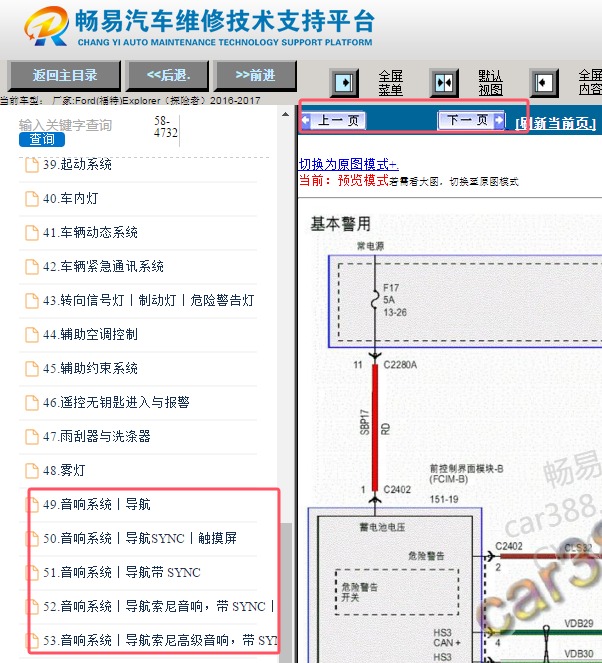Switch to original image mode link
The width and height of the screenshot is (602, 663).
tap(348, 164)
